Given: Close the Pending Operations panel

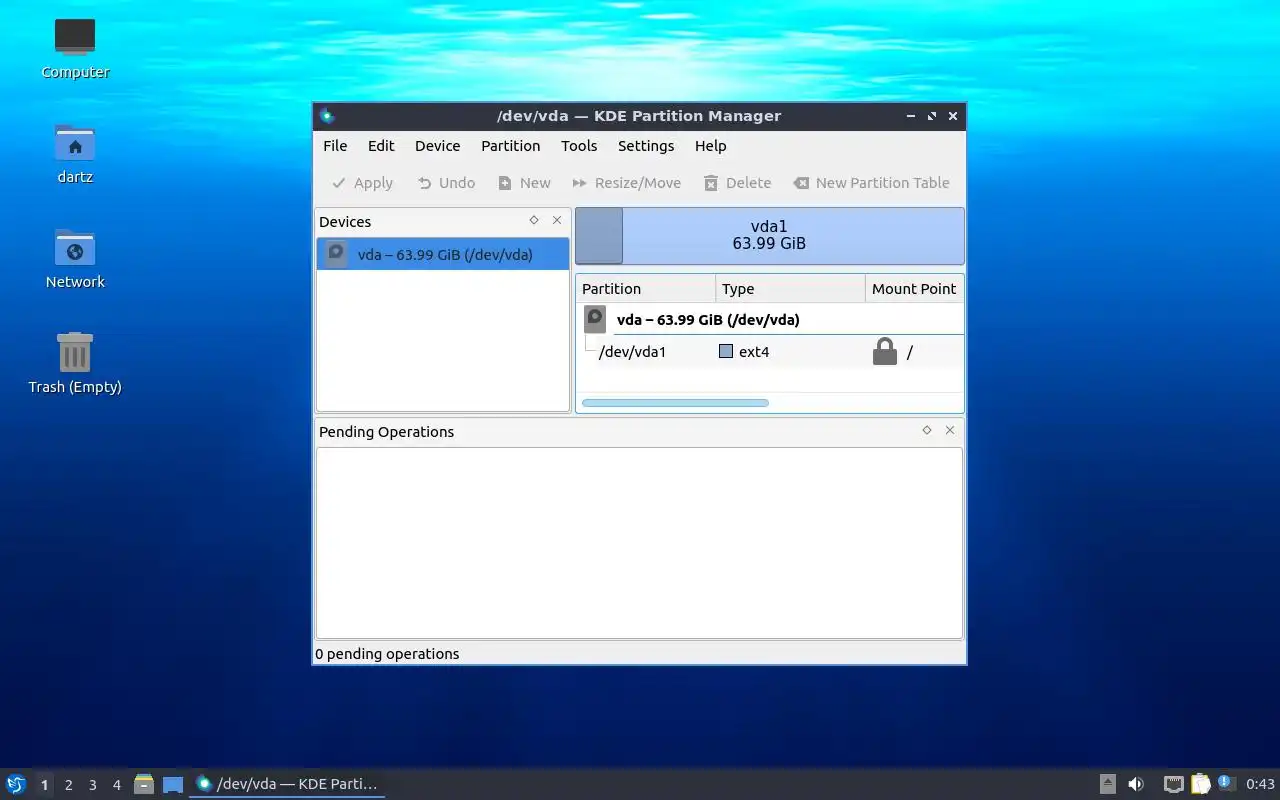Looking at the screenshot, I should tap(950, 430).
